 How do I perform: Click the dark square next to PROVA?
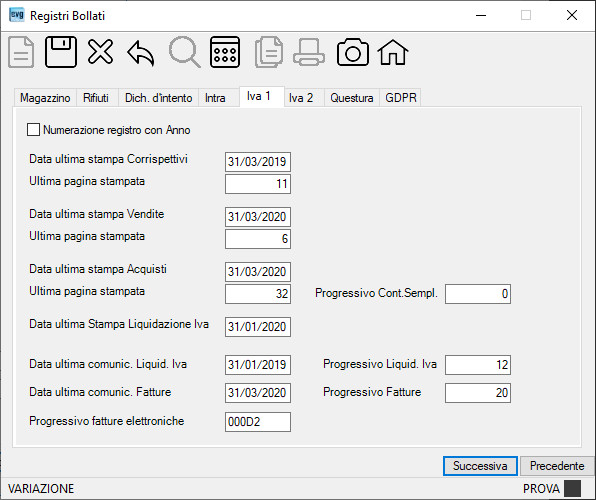tap(572, 488)
